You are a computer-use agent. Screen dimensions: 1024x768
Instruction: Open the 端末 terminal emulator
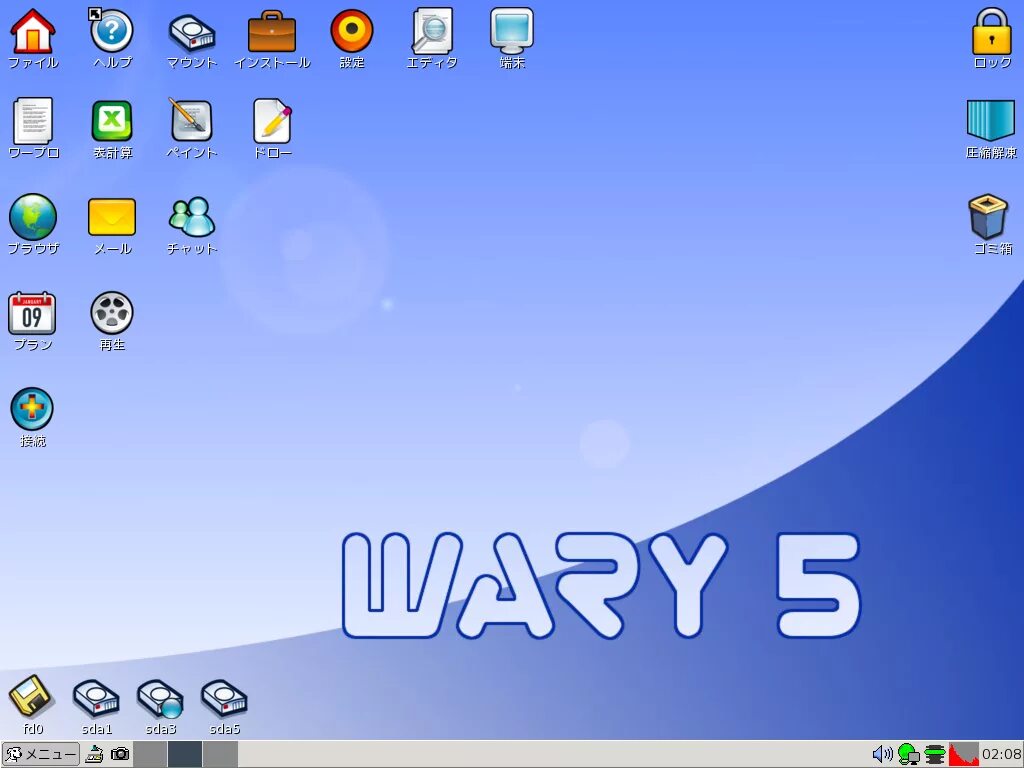tap(512, 30)
